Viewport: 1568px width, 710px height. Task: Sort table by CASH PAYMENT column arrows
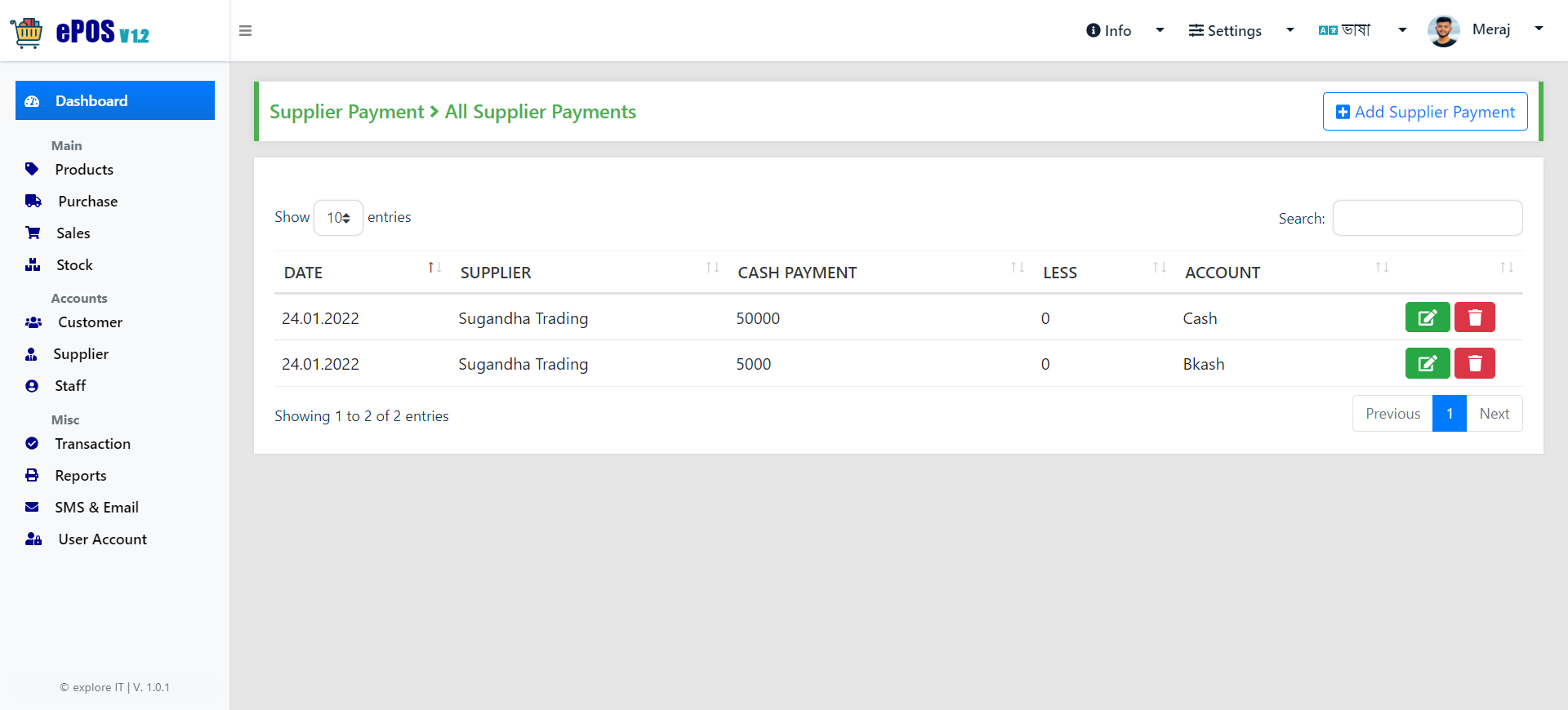[x=1018, y=268]
